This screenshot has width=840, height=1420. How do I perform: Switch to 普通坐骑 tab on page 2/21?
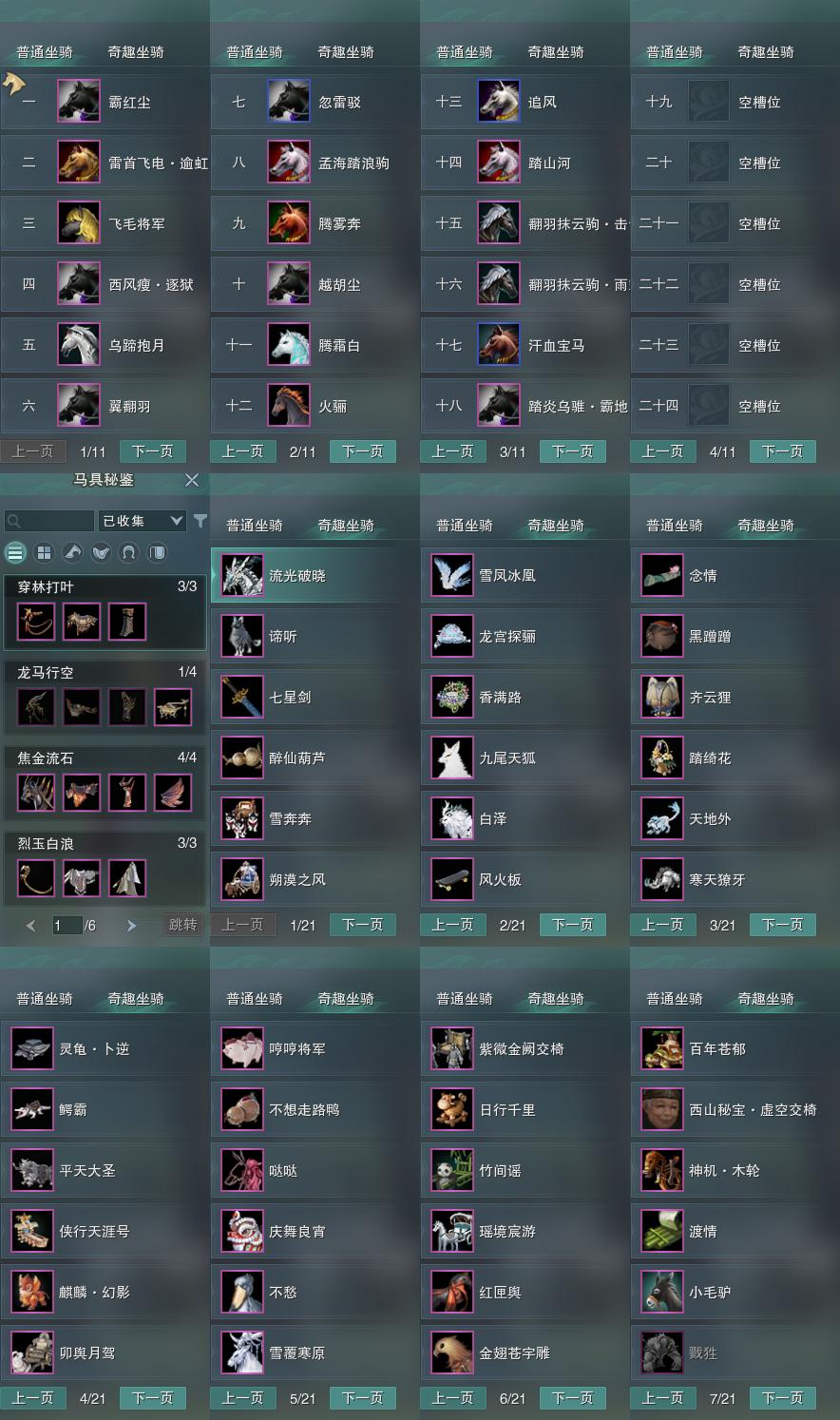[465, 526]
